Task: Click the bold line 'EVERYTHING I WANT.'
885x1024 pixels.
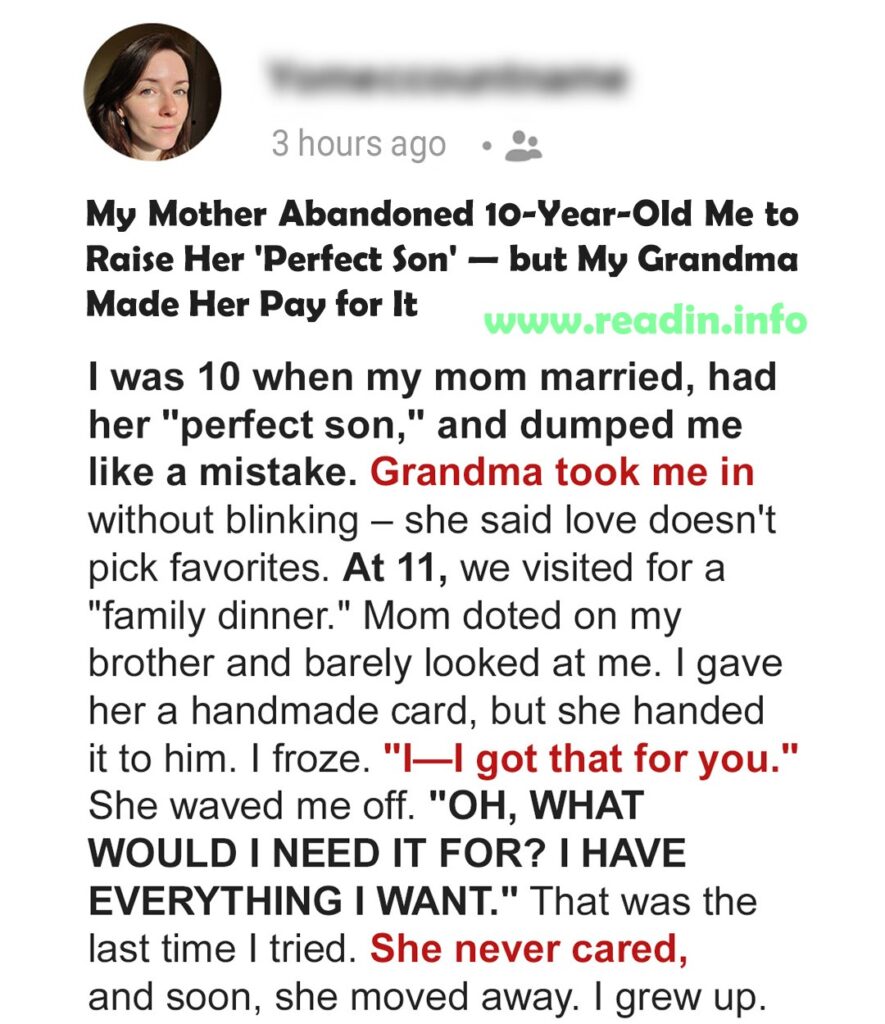Action: pos(304,901)
